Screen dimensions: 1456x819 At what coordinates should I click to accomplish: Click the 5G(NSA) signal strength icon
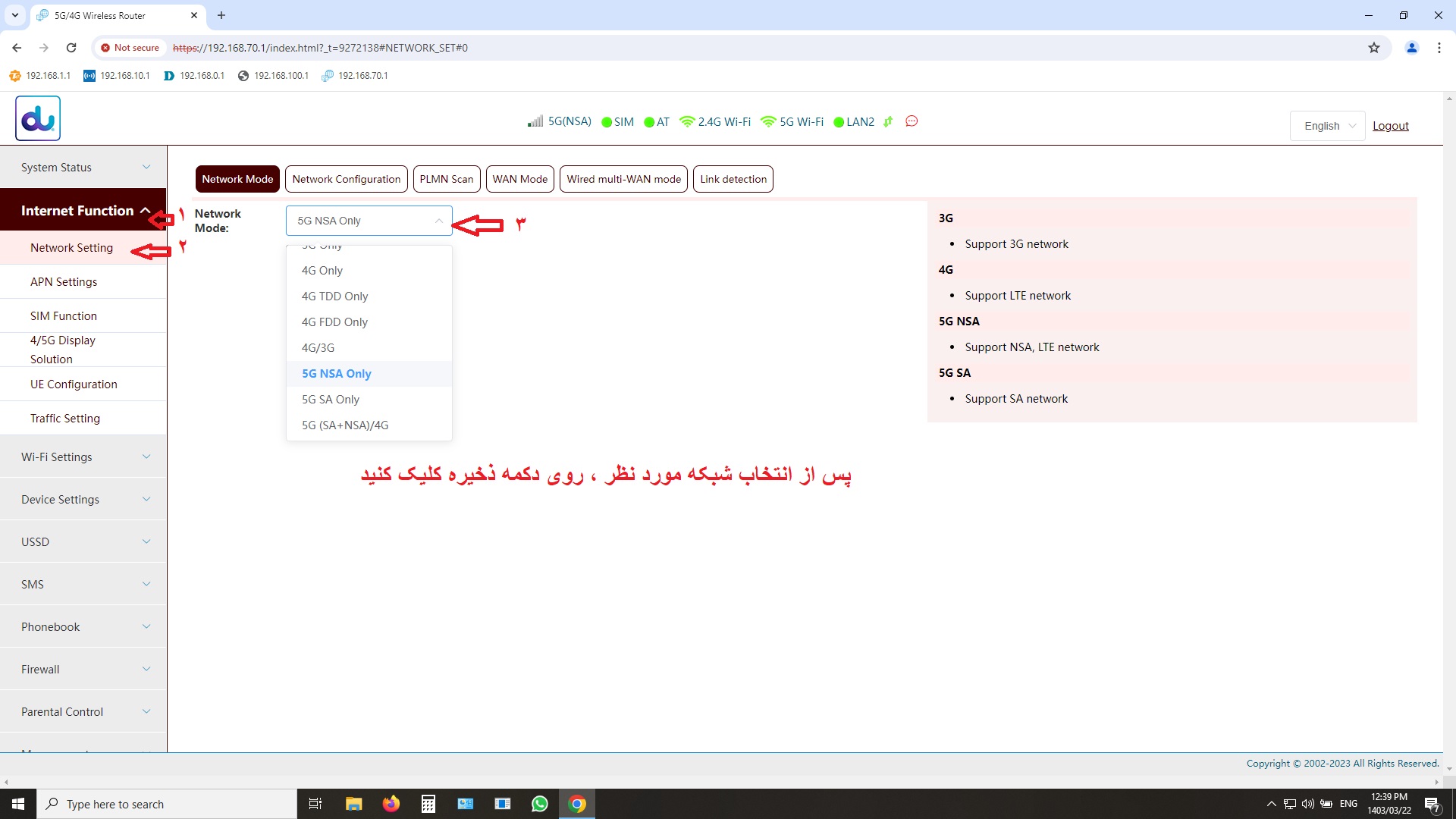(535, 121)
